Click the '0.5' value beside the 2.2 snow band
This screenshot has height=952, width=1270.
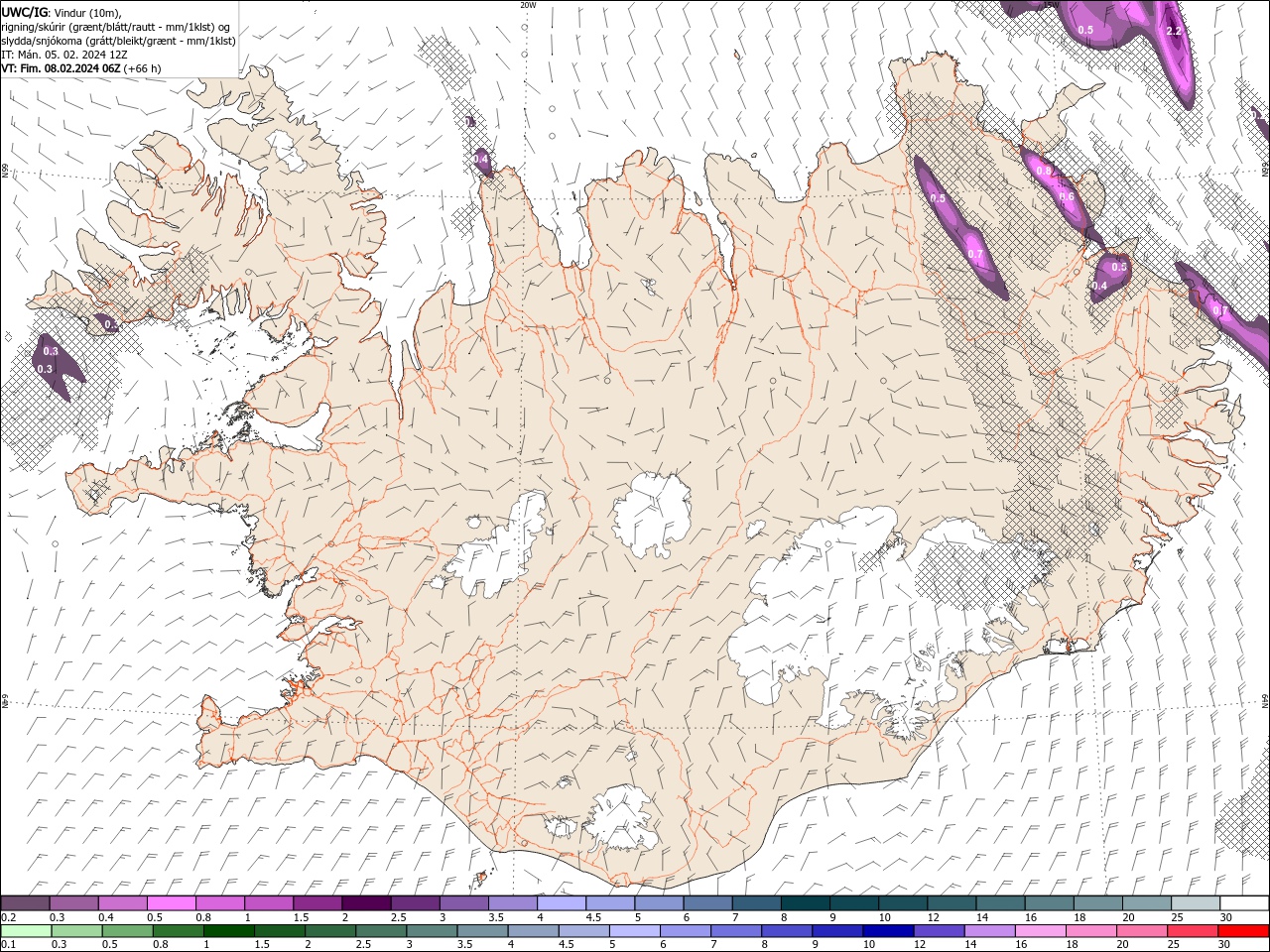(x=1085, y=30)
